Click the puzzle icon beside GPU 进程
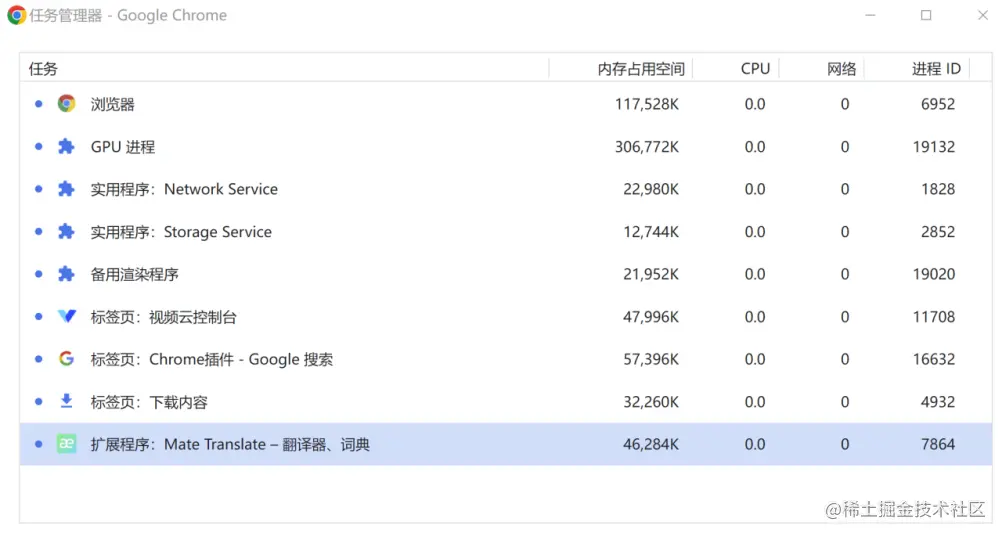 tap(66, 147)
